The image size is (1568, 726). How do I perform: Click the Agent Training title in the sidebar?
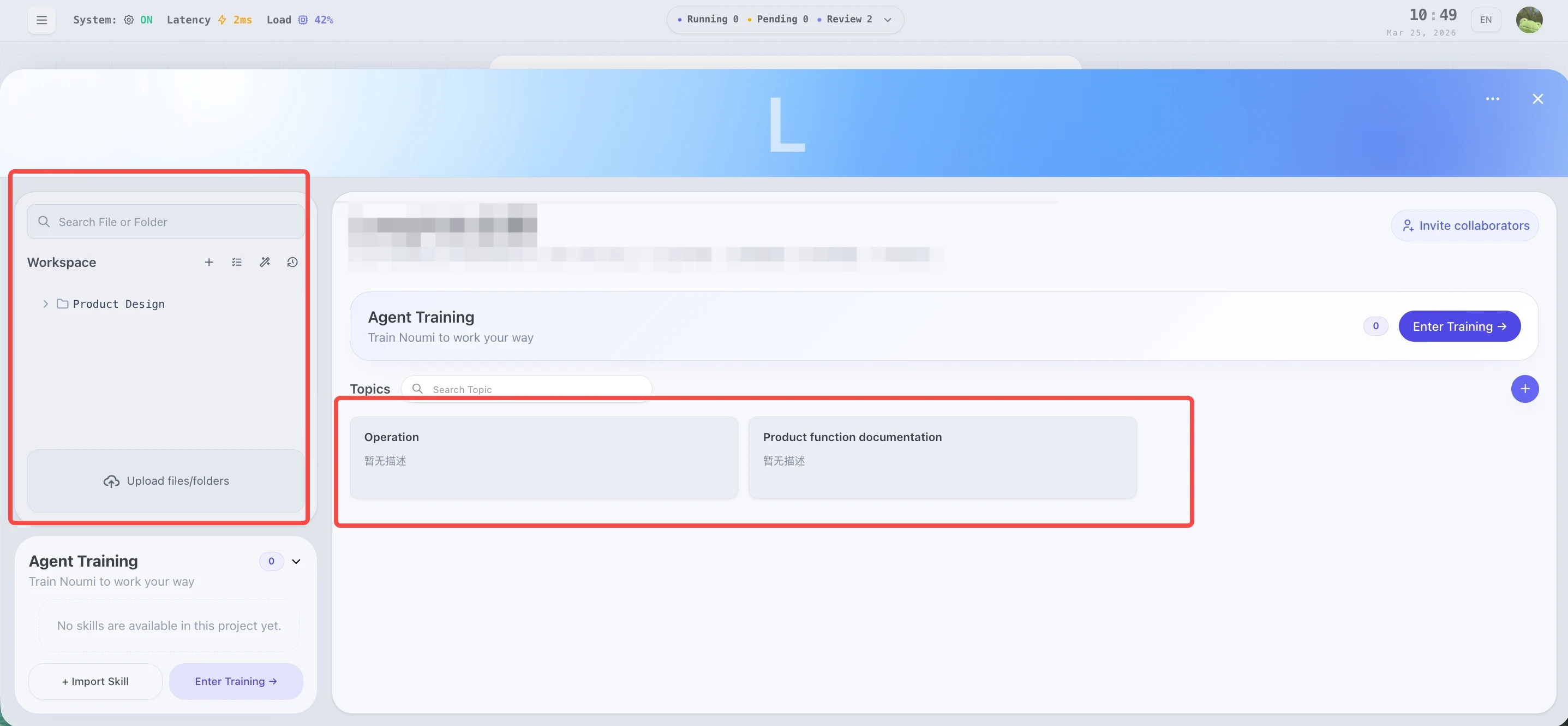(x=83, y=561)
